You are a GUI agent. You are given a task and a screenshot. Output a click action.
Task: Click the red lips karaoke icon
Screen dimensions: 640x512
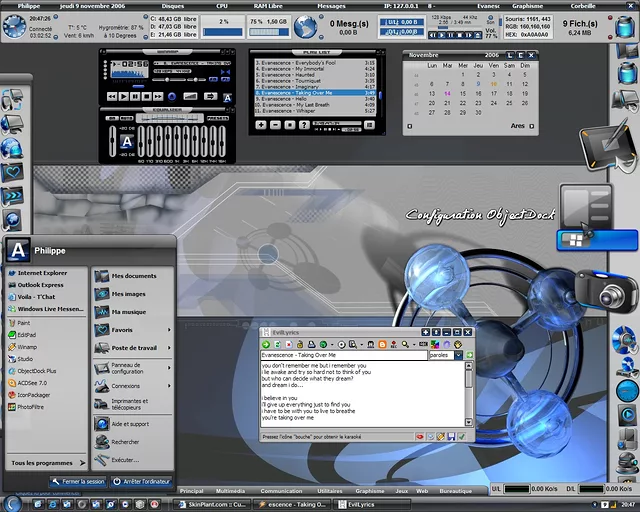pos(419,437)
